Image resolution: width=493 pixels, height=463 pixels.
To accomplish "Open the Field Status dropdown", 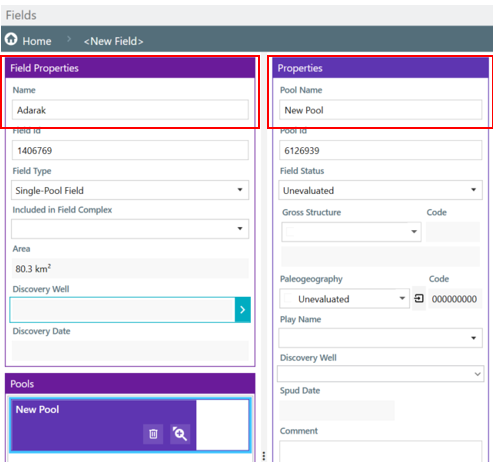I will 381,190.
